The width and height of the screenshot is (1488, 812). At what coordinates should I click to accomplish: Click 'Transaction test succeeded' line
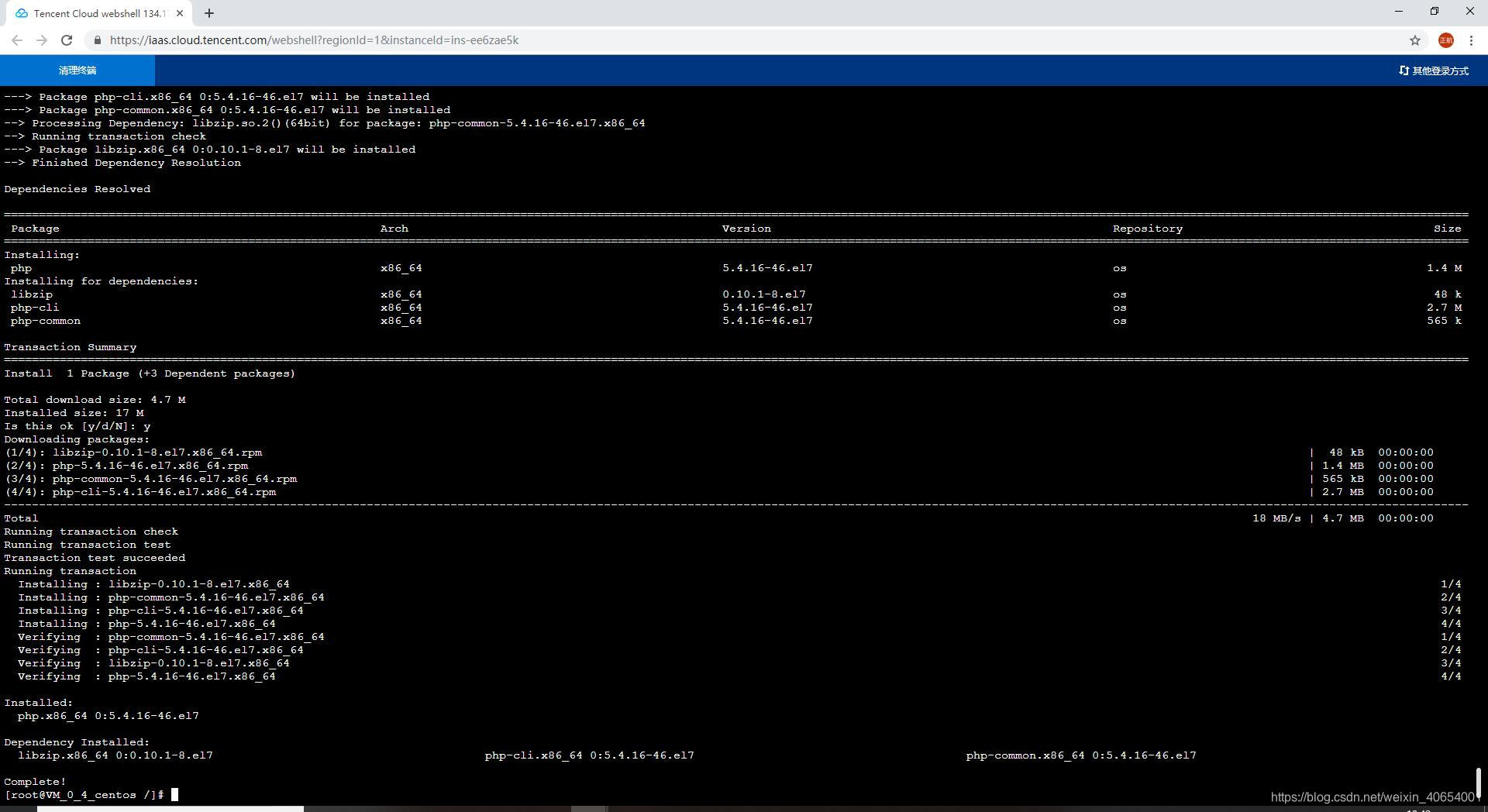coord(95,558)
